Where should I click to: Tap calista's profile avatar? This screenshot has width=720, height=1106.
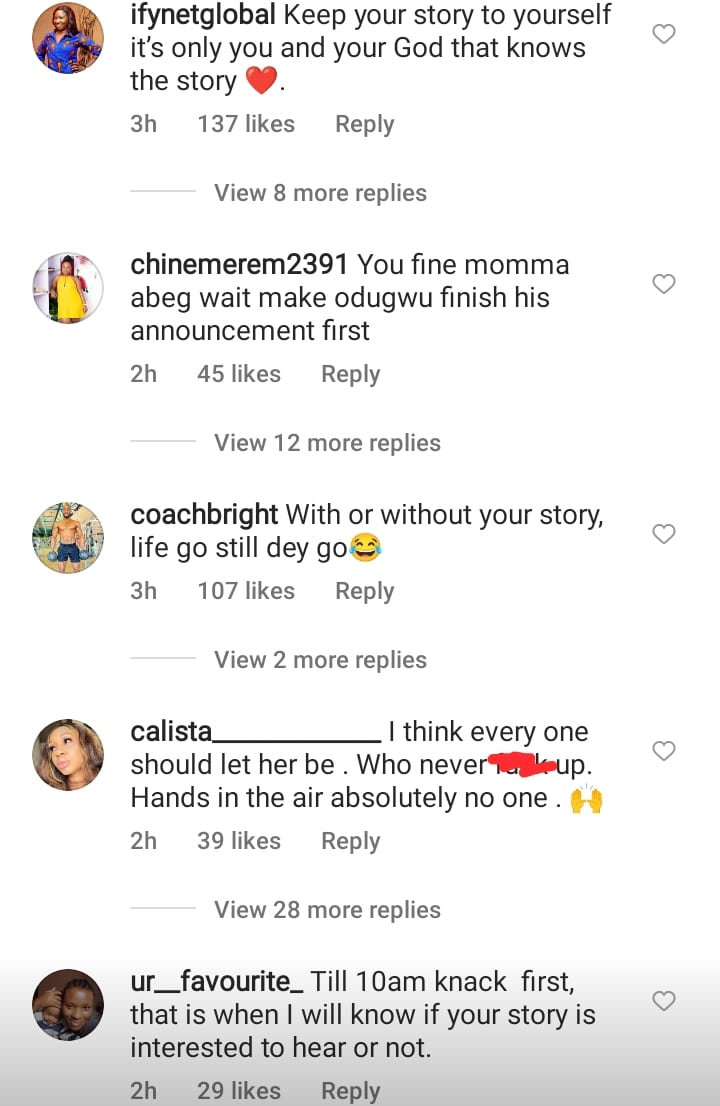(x=68, y=754)
